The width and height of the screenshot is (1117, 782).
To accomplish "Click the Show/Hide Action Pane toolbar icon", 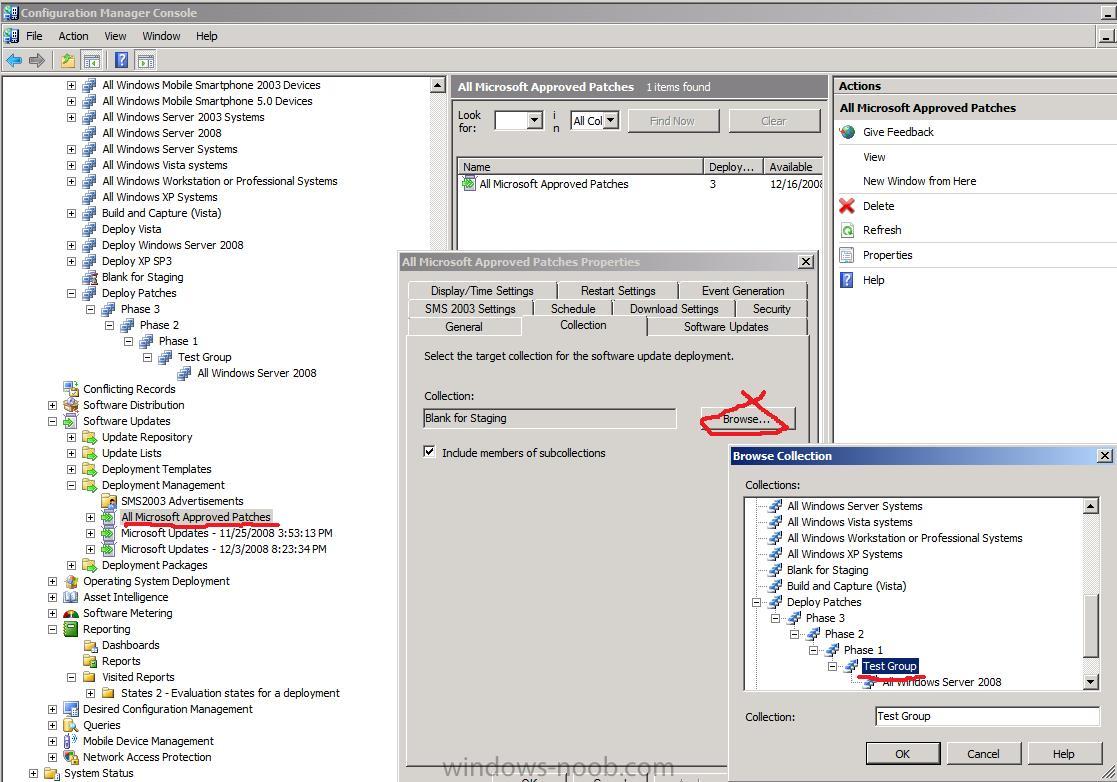I will pyautogui.click(x=146, y=61).
